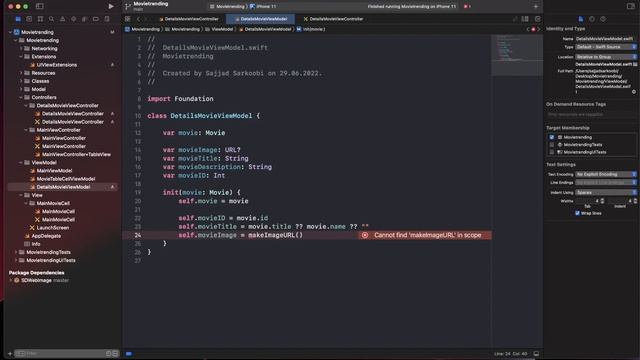
Task: Click the ViewModel breadcrumb in jump bar
Action: (219, 29)
